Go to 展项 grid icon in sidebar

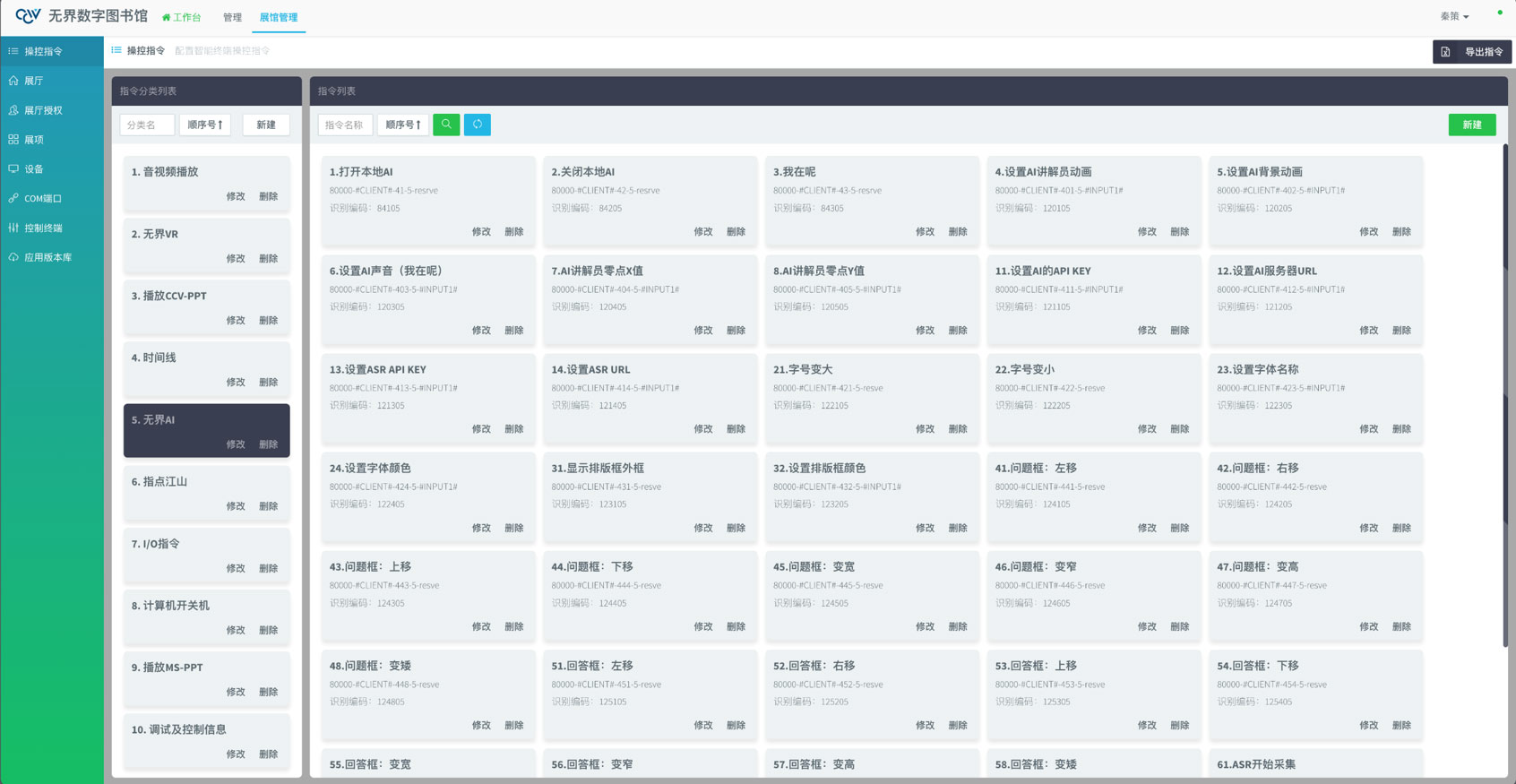13,140
